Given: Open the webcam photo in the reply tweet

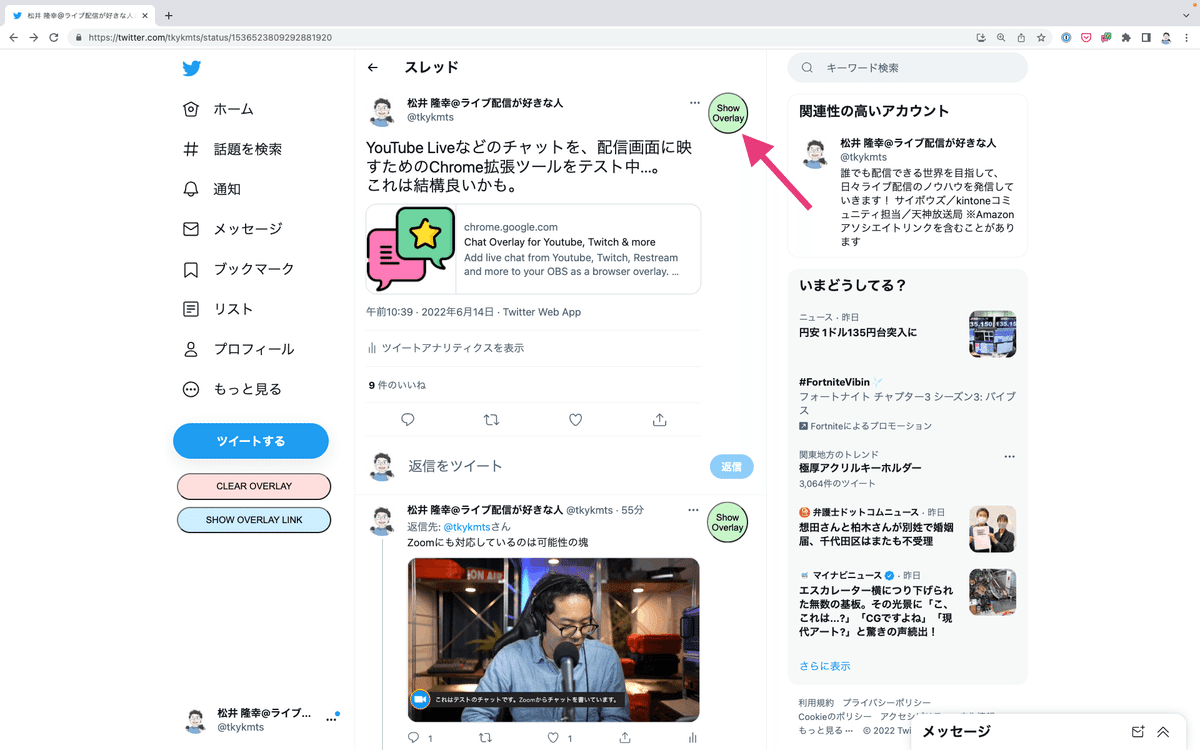Looking at the screenshot, I should [x=553, y=639].
